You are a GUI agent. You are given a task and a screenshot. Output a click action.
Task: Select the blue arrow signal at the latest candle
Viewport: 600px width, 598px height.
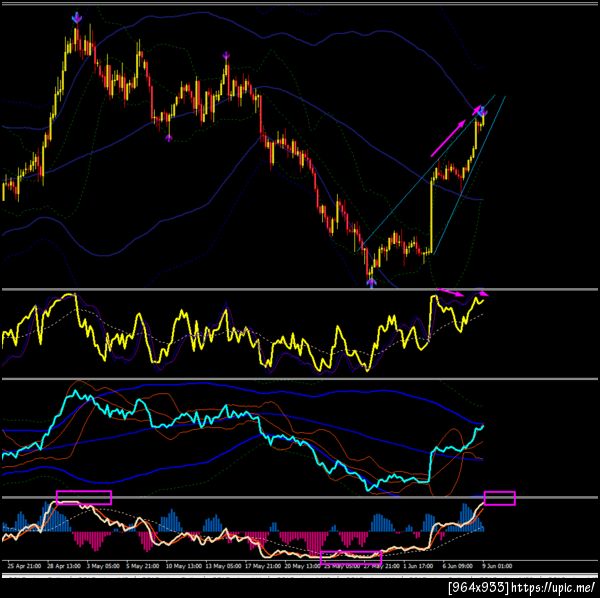click(483, 112)
